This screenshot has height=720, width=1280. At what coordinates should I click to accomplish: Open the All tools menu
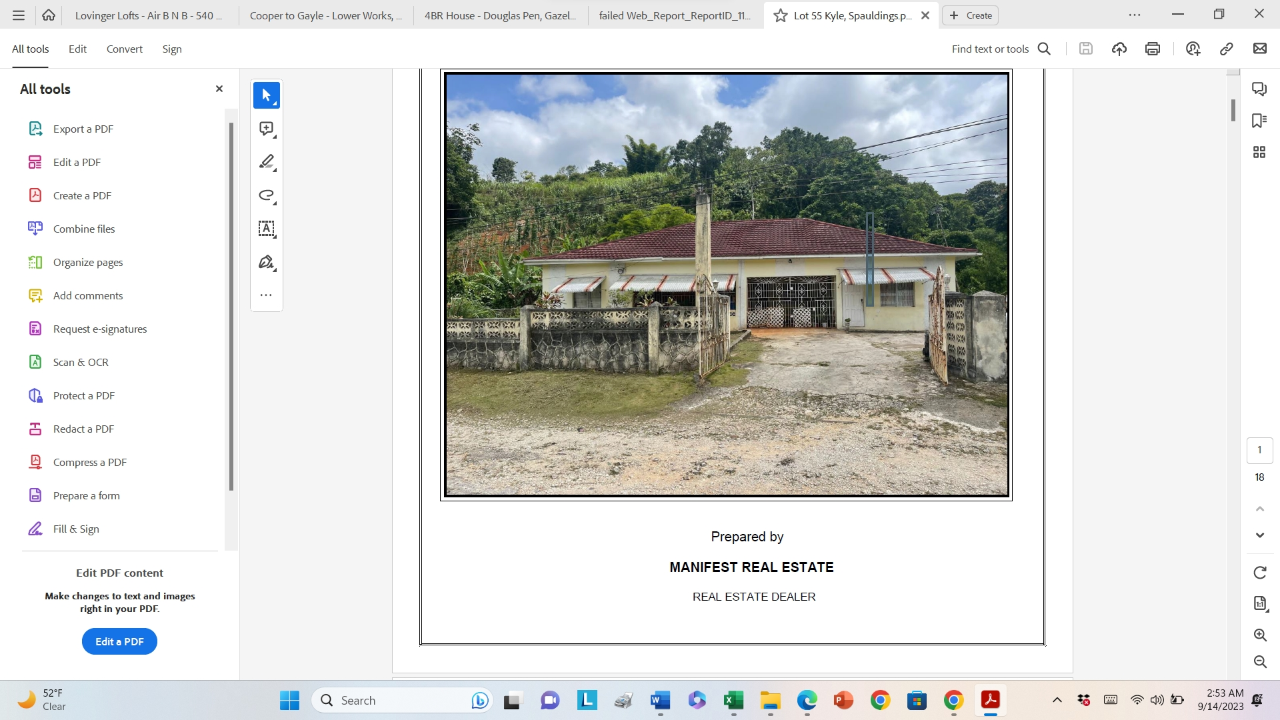click(x=30, y=49)
